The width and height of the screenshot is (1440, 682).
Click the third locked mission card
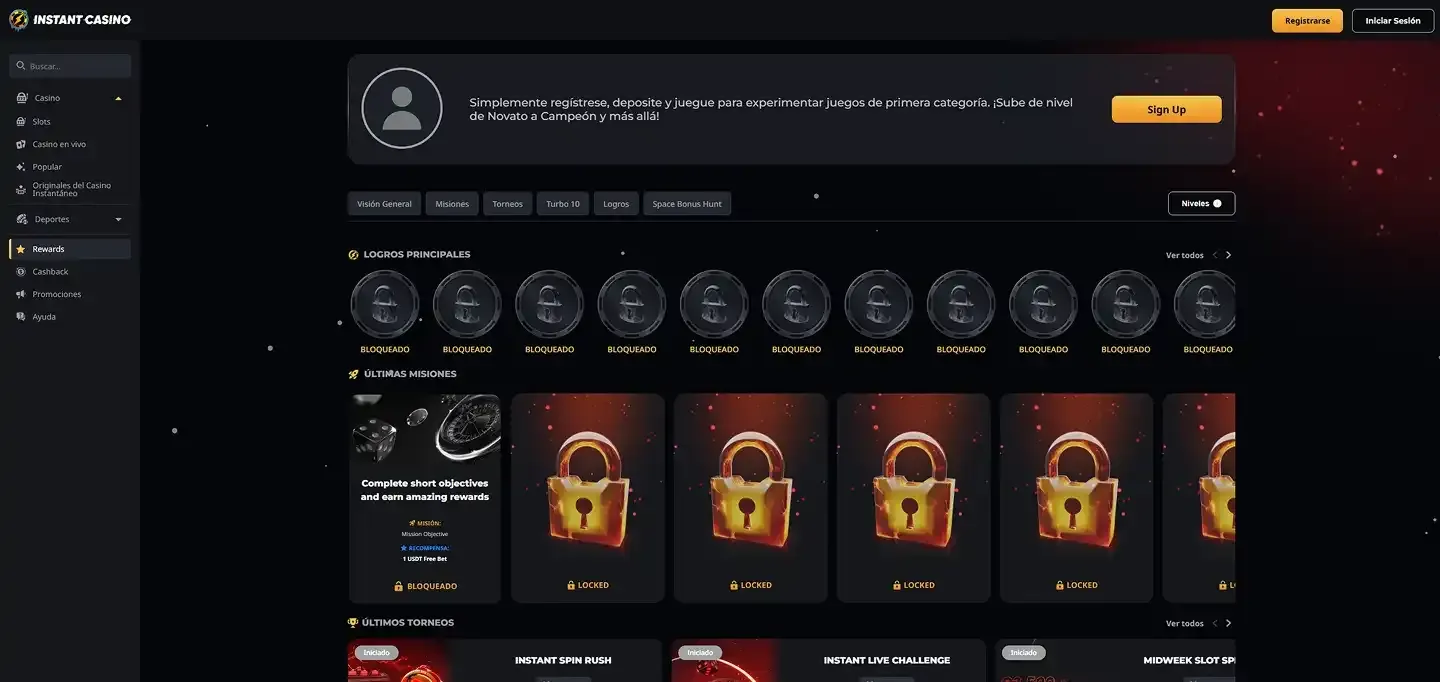click(x=914, y=498)
